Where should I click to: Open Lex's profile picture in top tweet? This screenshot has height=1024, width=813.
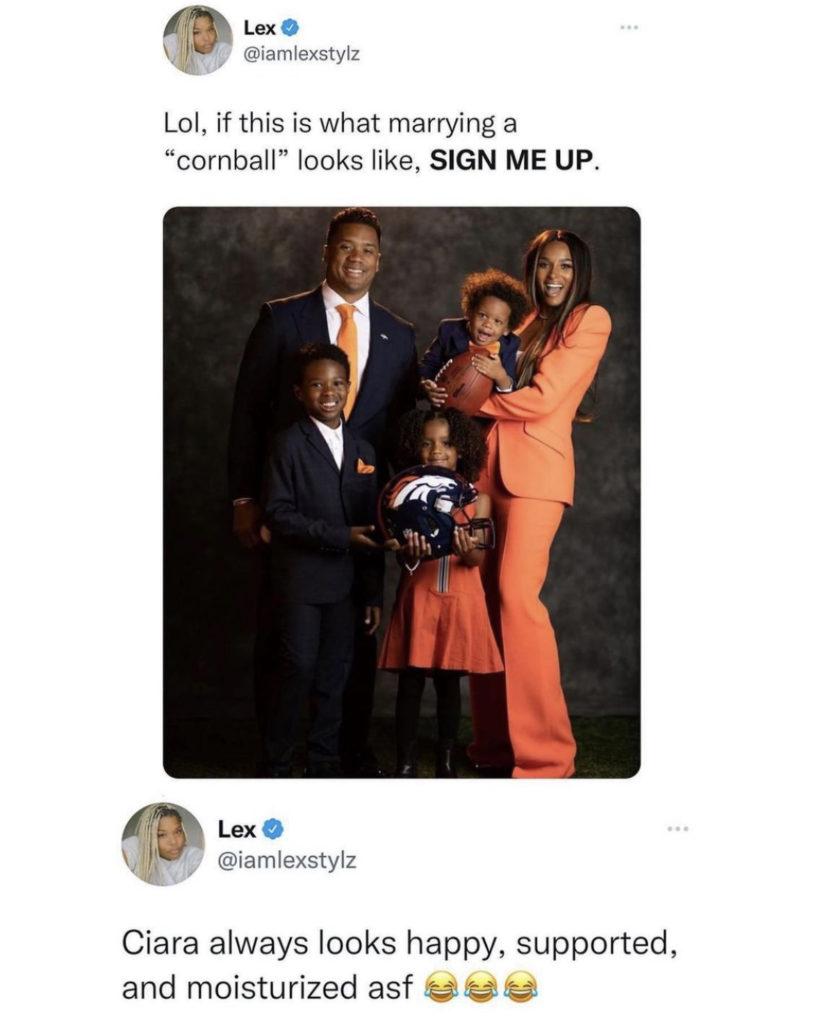coord(198,40)
